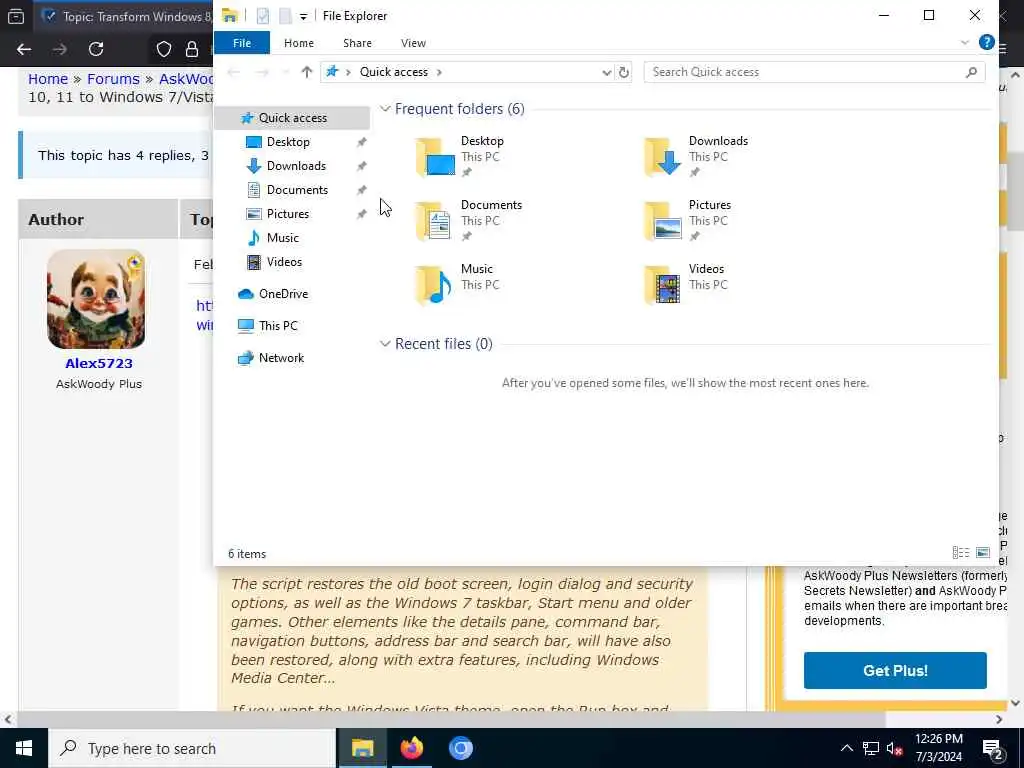The height and width of the screenshot is (768, 1024).
Task: Select Music in the navigation pane
Action: point(282,238)
